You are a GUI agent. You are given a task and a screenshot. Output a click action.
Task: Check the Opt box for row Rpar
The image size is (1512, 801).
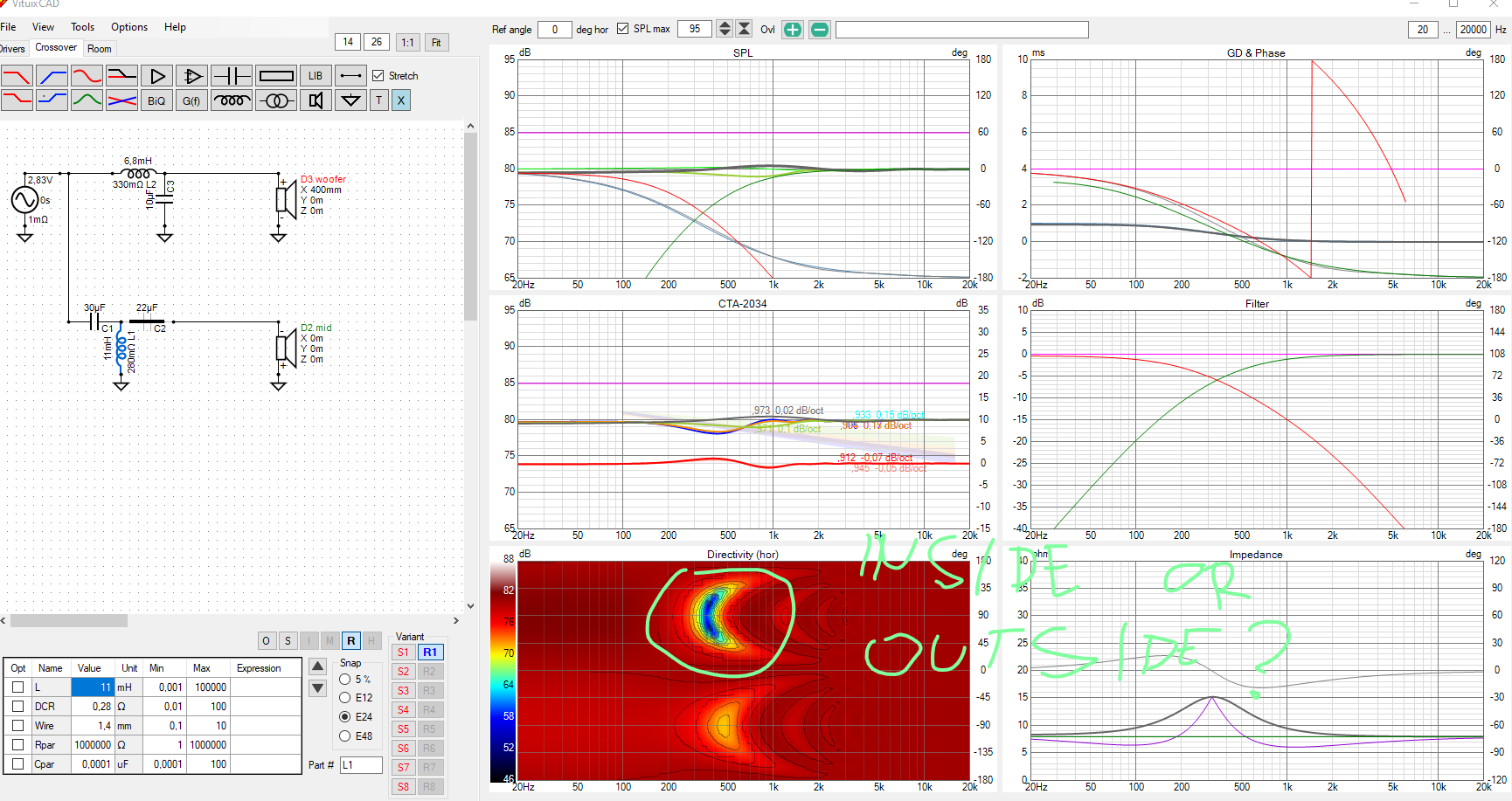click(x=17, y=745)
